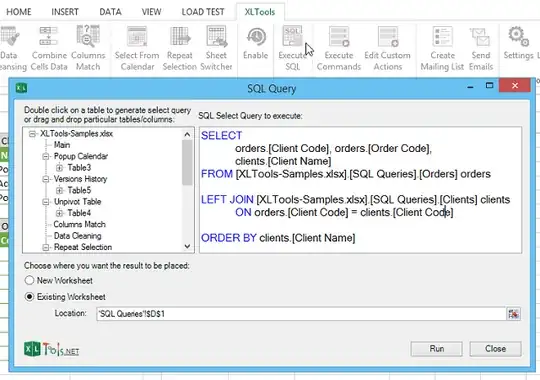Open the Columns Match tool
The width and height of the screenshot is (540, 380).
point(88,48)
